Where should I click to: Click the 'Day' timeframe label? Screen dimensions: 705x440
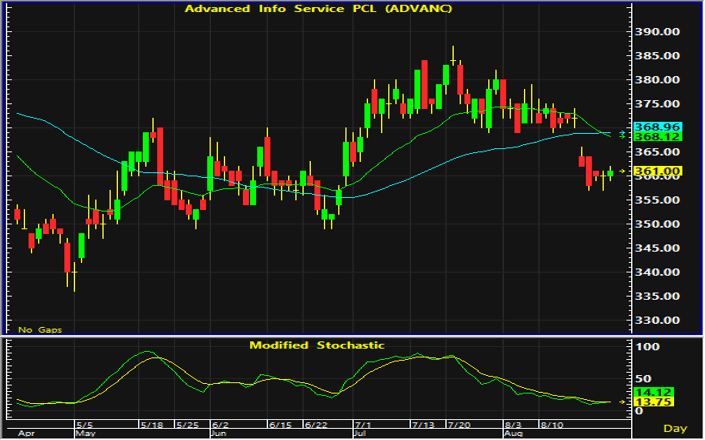pos(675,429)
